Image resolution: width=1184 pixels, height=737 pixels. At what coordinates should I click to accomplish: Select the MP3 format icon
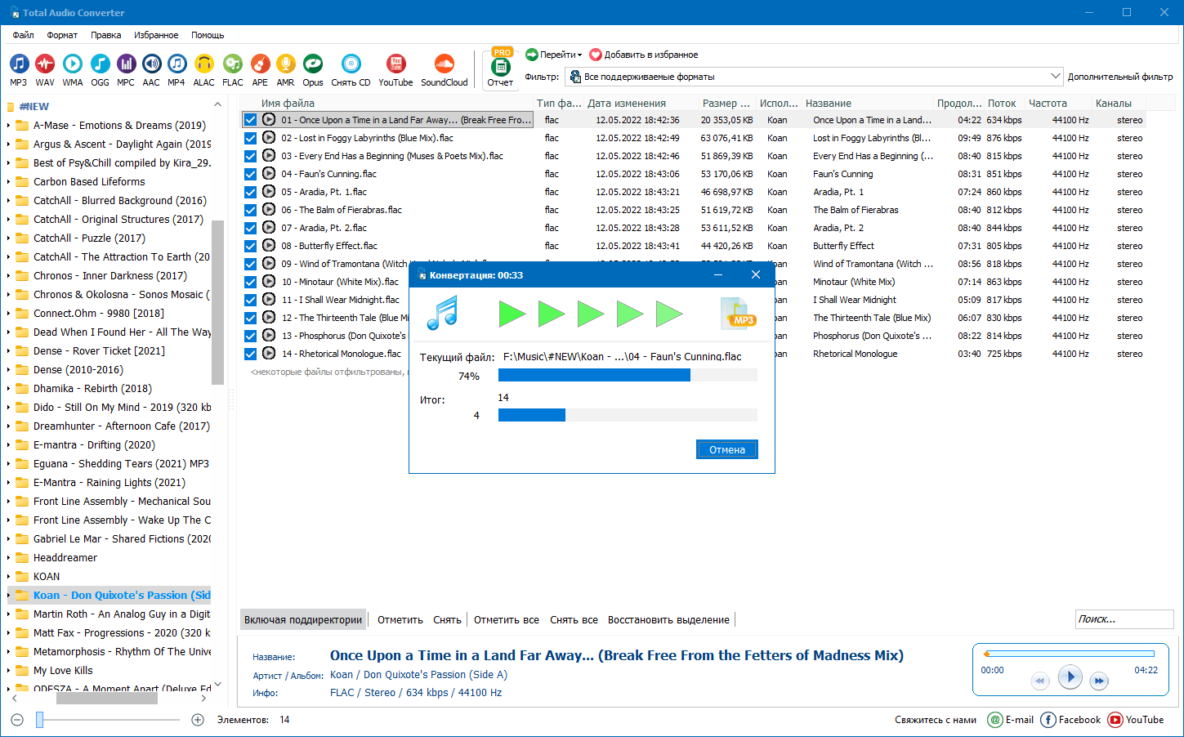coord(19,69)
